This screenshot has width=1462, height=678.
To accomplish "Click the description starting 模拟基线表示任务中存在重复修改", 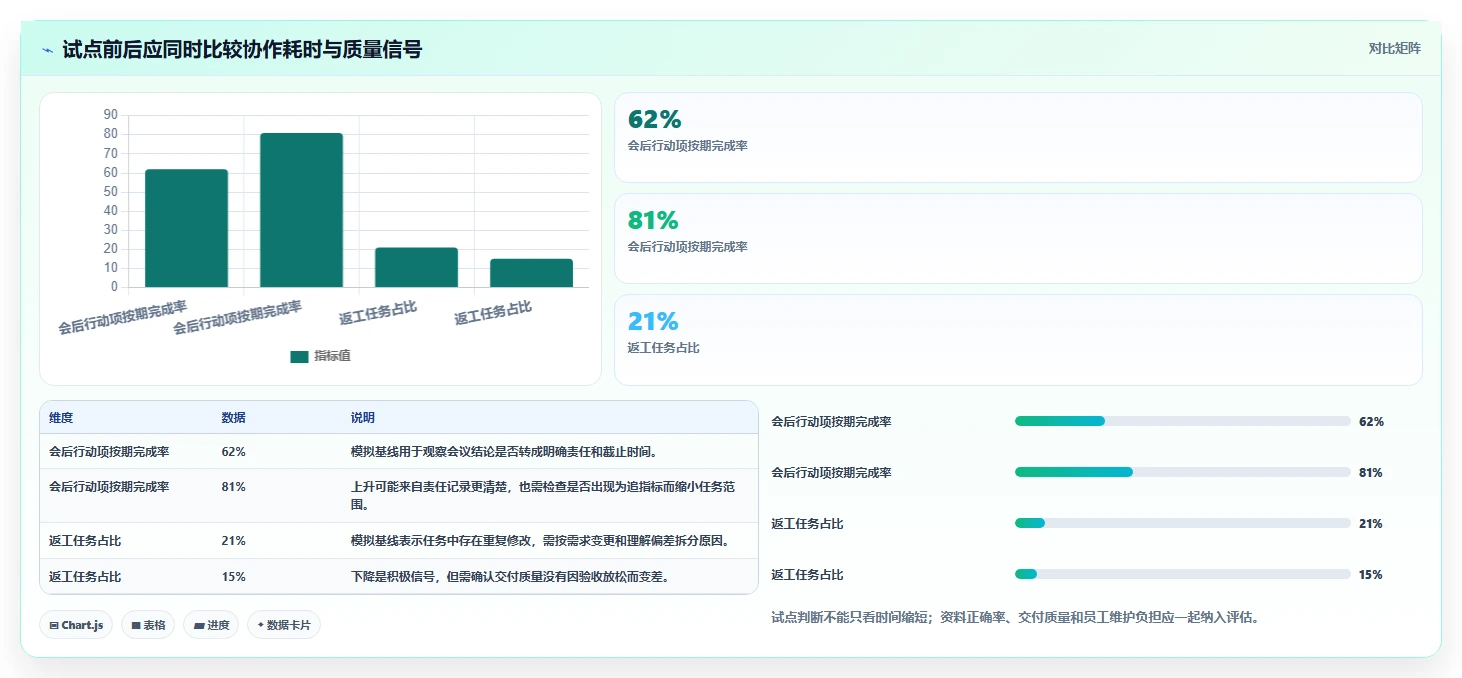I will click(x=540, y=541).
